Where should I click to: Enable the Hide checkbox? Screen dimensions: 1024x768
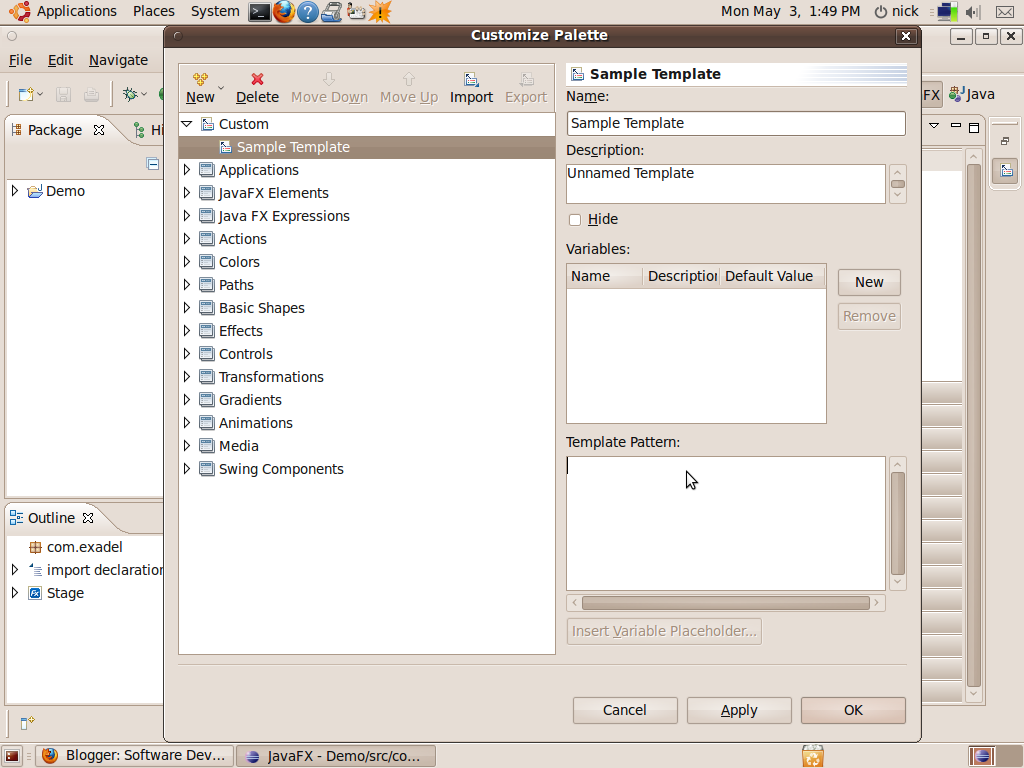tap(575, 219)
